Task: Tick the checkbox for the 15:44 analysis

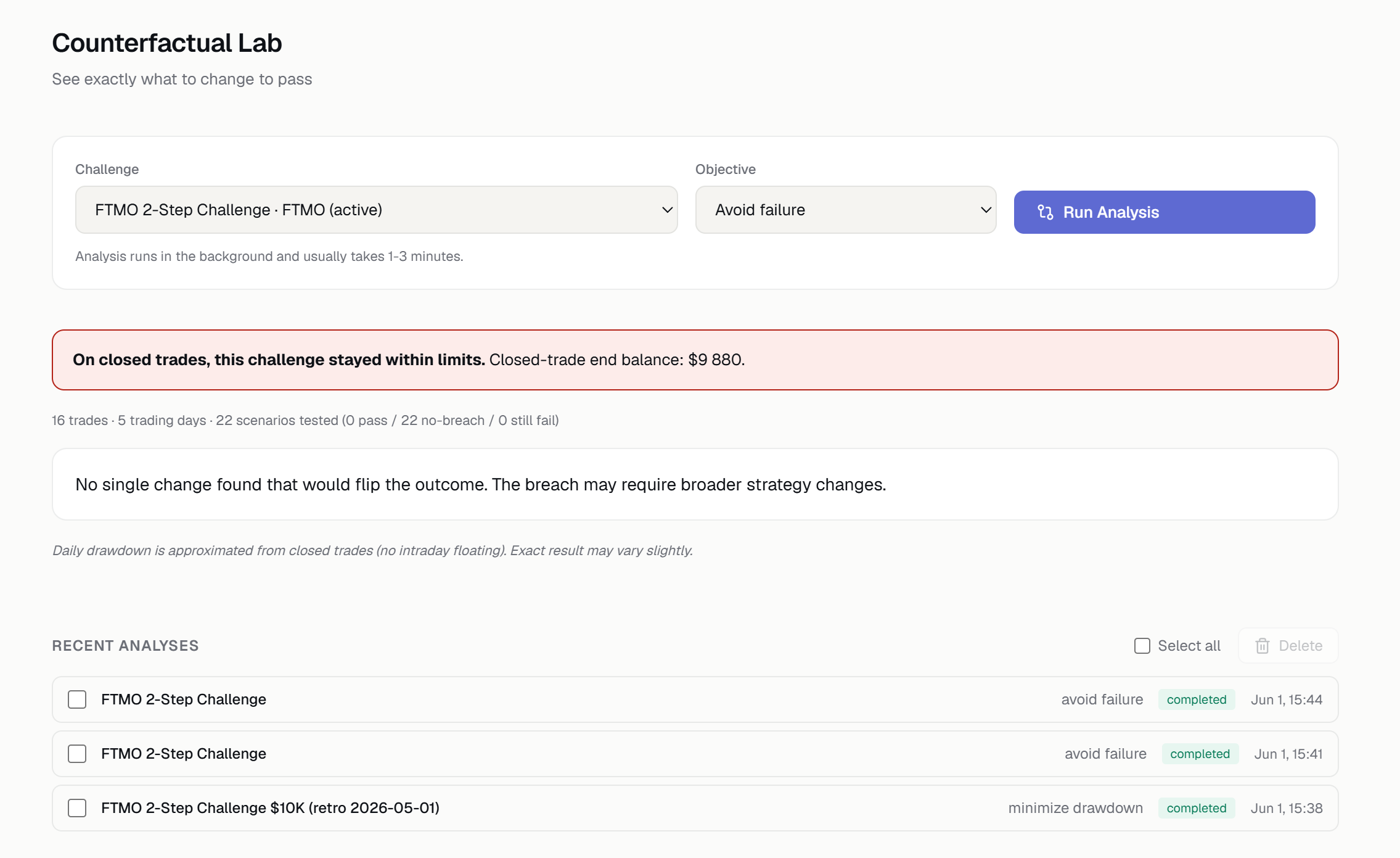Action: point(77,699)
